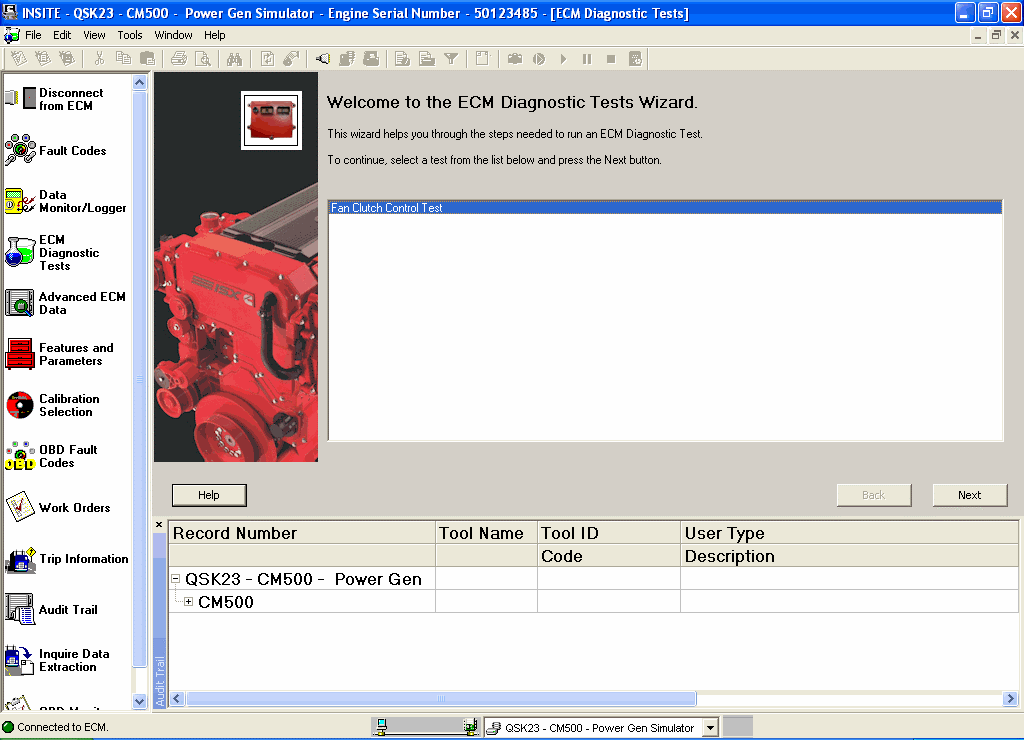Open the Help menu
Image resolution: width=1024 pixels, height=740 pixels.
[214, 35]
